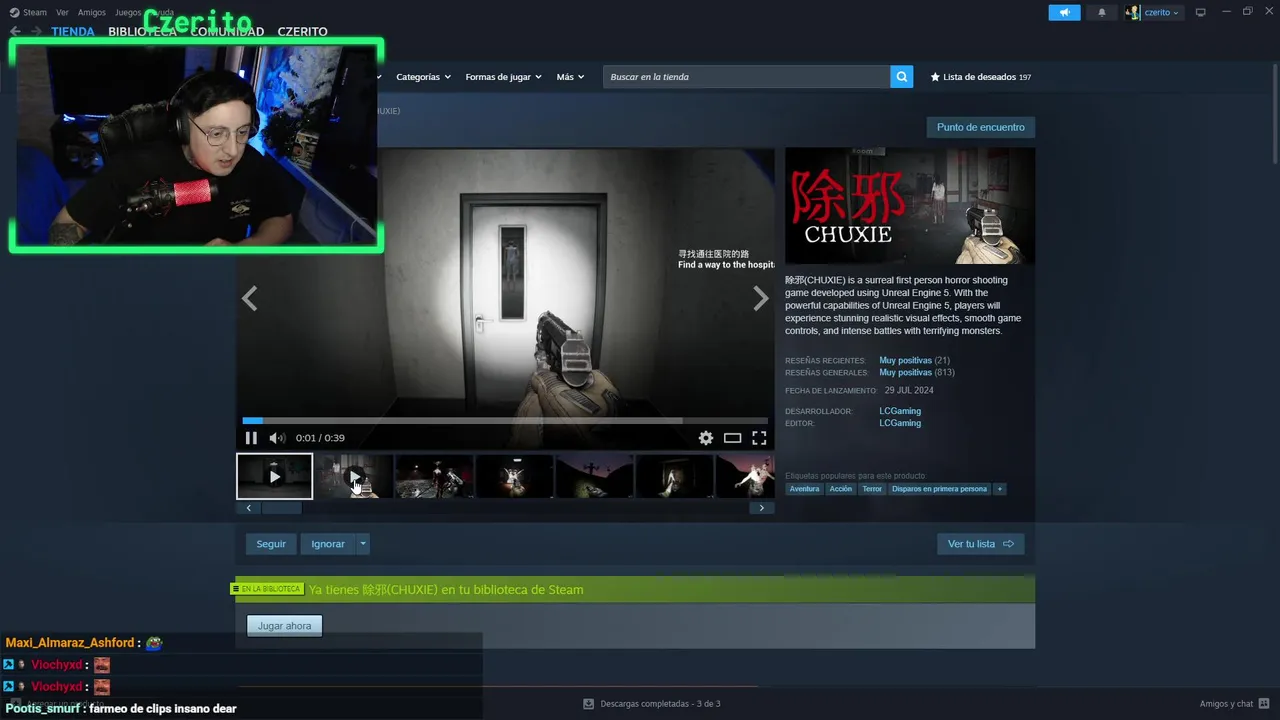The image size is (1280, 720).
Task: Click the Jugar ahora button
Action: pyautogui.click(x=284, y=626)
